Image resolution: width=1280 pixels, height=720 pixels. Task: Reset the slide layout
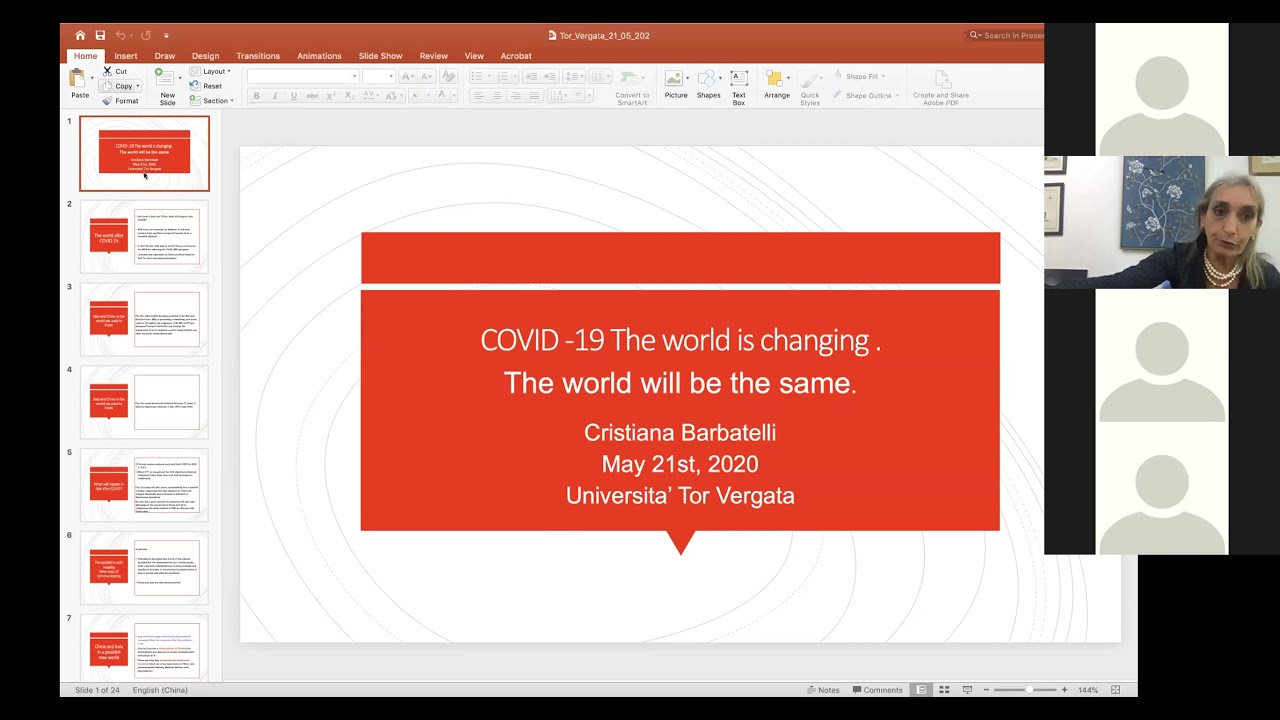tap(206, 86)
